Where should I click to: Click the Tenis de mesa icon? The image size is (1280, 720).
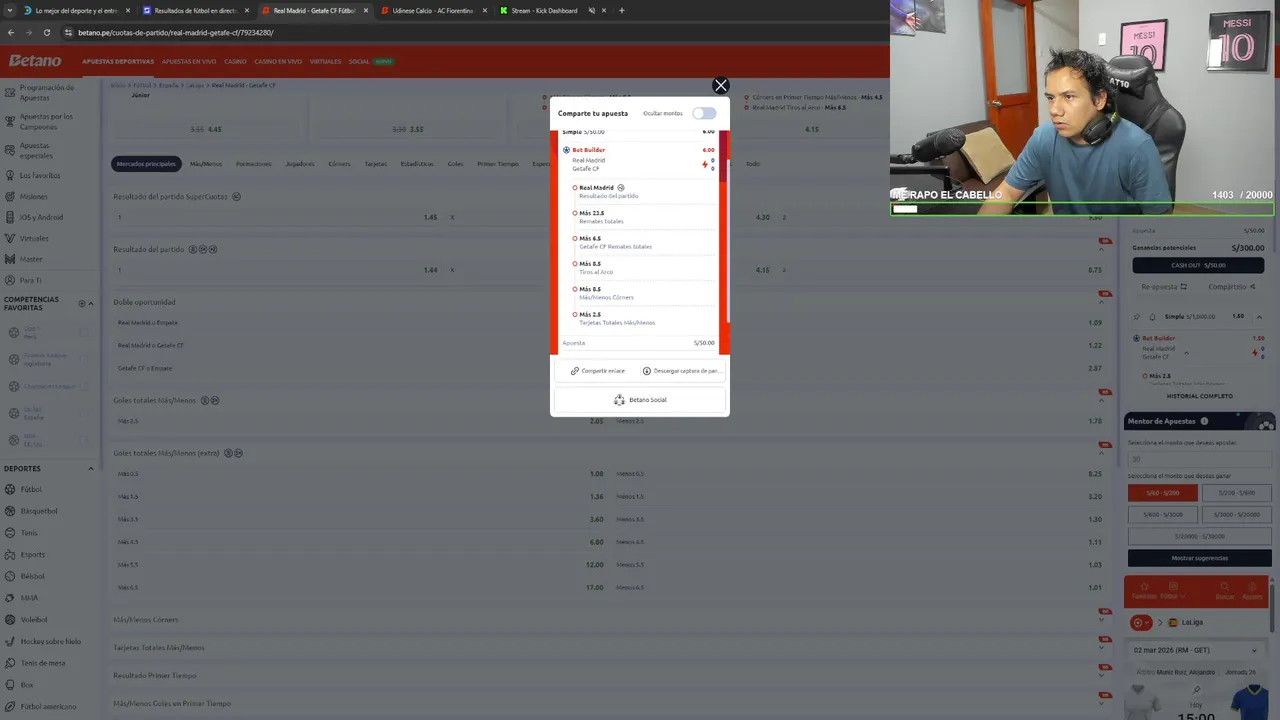click(9, 663)
